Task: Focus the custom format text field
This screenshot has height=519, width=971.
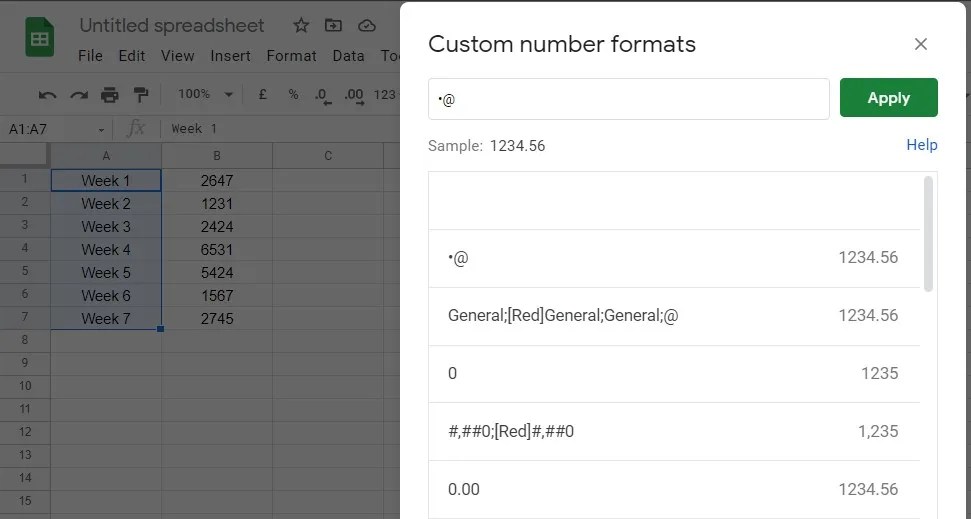Action: click(629, 99)
